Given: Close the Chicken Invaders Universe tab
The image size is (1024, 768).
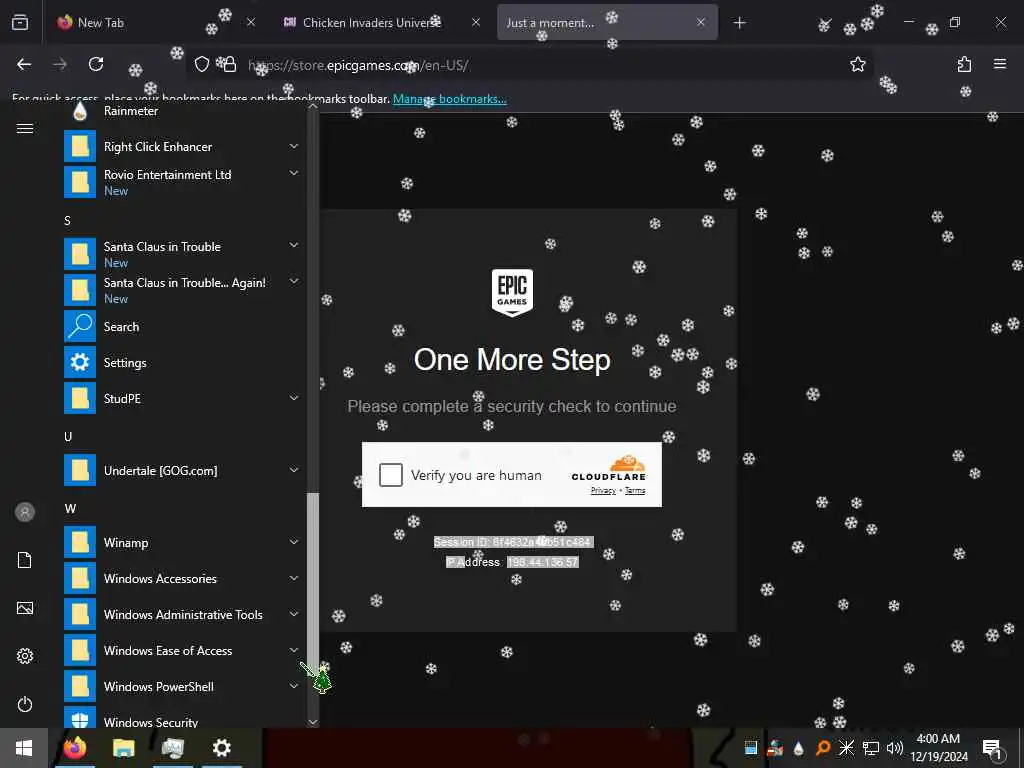Looking at the screenshot, I should pos(476,22).
